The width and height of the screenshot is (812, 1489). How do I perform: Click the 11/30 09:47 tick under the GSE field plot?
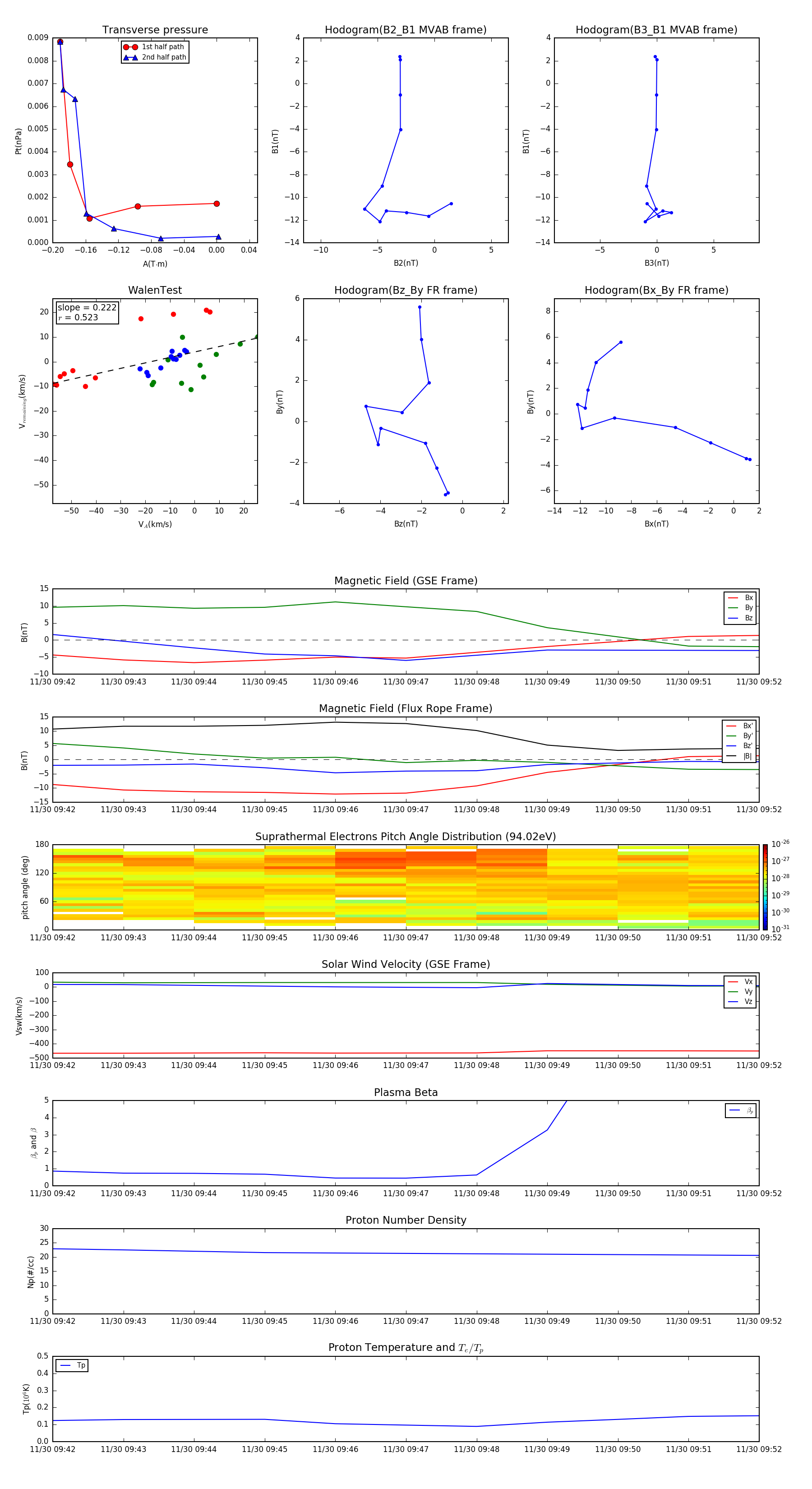tap(406, 682)
